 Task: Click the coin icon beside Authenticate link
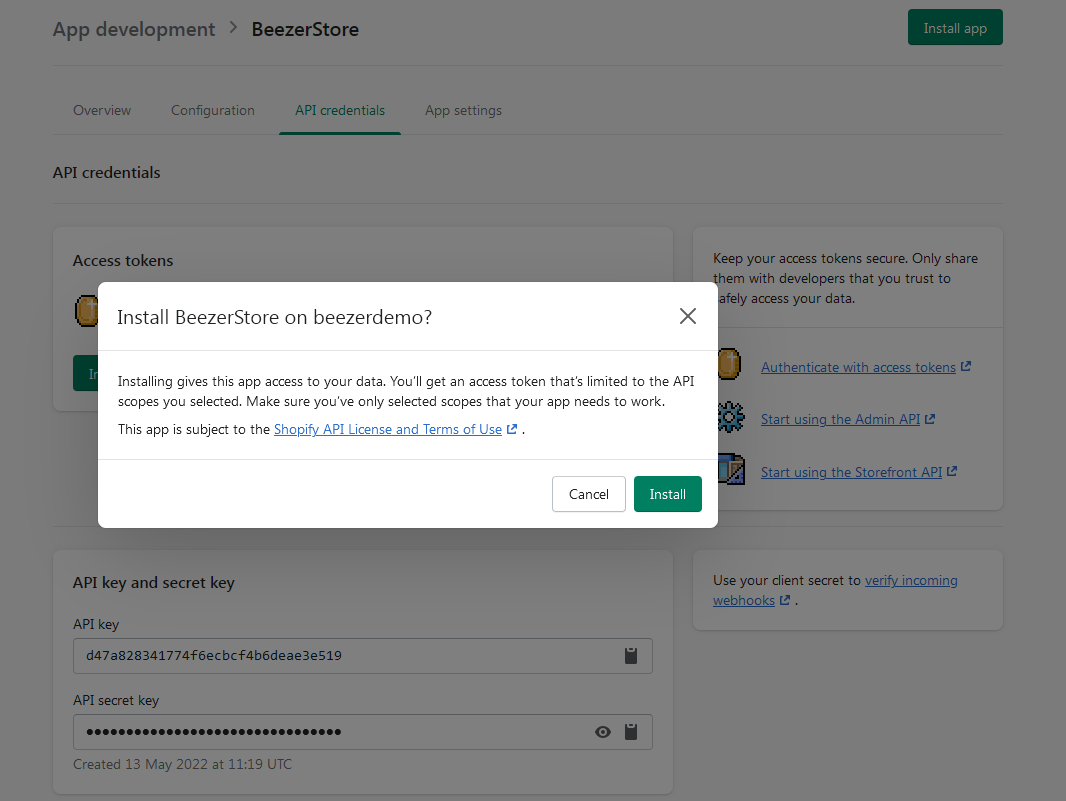point(729,365)
